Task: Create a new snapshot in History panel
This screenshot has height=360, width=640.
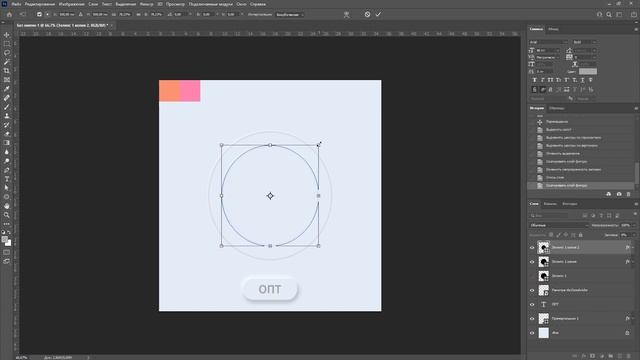Action: [619, 194]
